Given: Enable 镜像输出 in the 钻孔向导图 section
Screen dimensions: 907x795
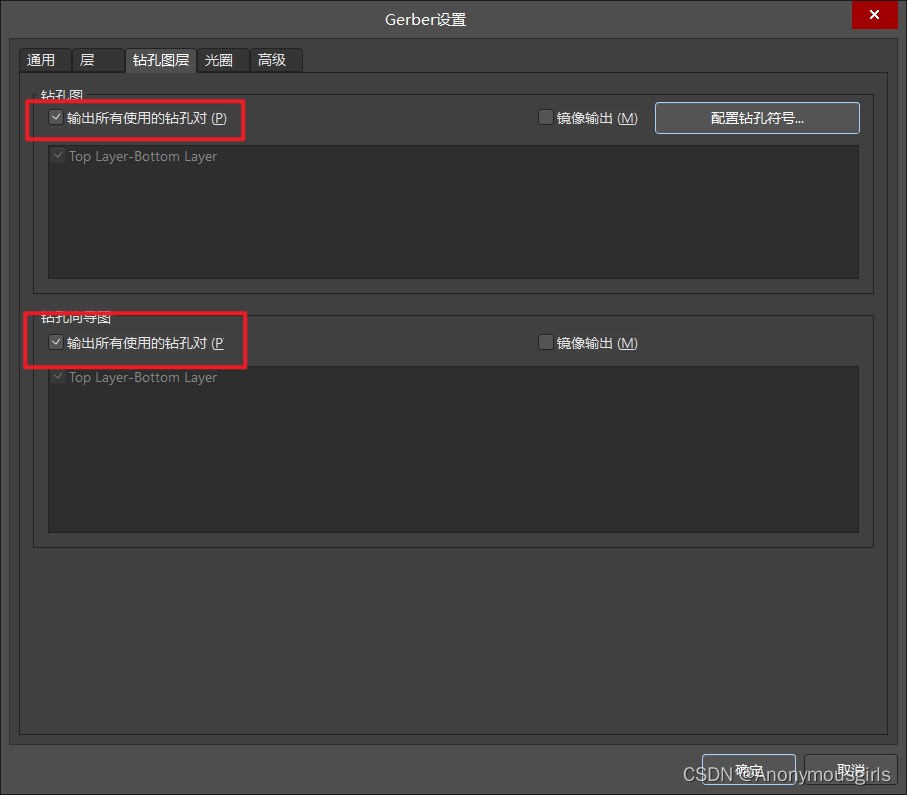Looking at the screenshot, I should [x=546, y=343].
